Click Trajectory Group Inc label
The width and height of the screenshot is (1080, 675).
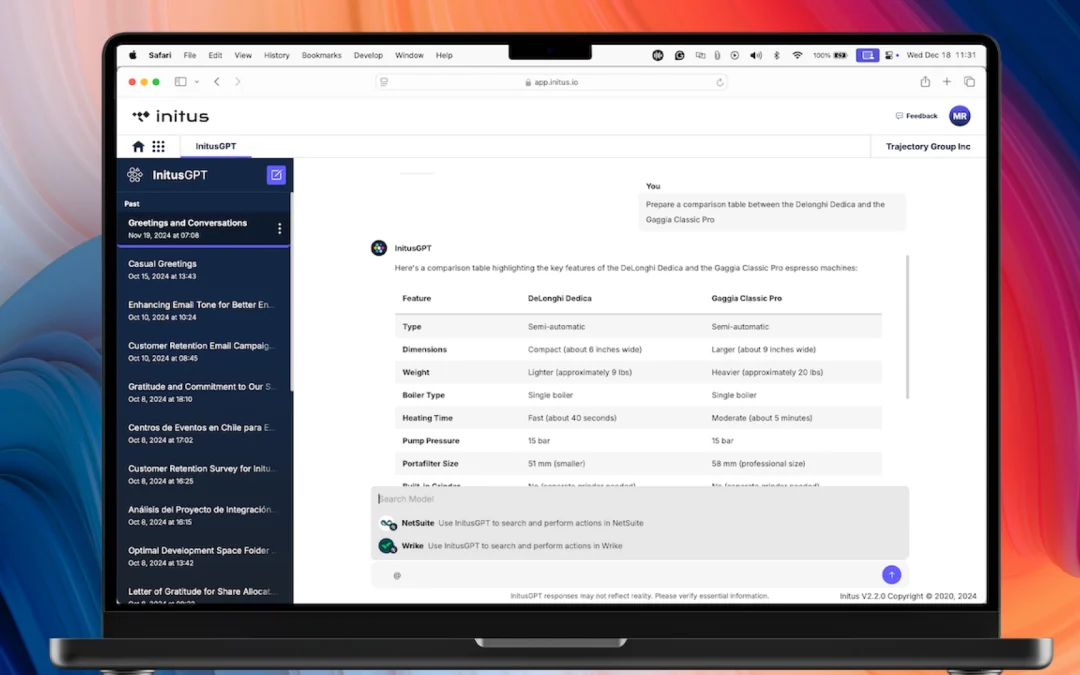pyautogui.click(x=928, y=146)
